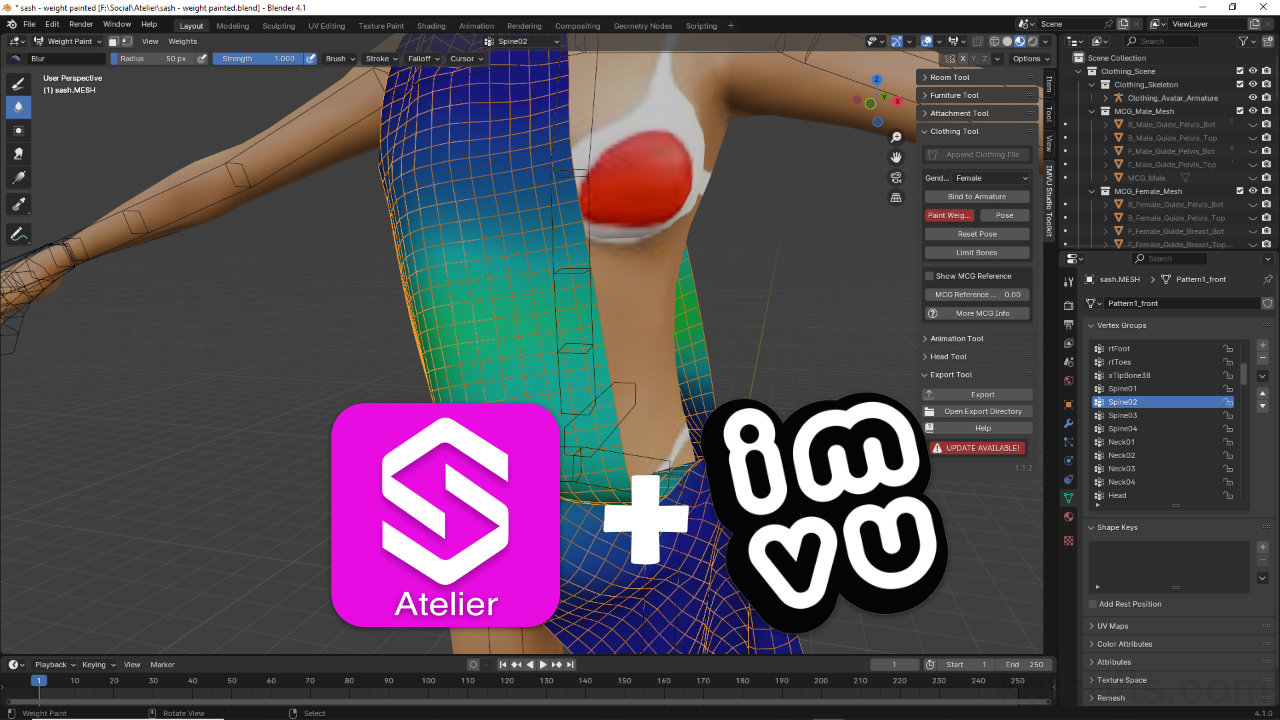
Task: Enable Show MCG Reference checkbox
Action: tap(929, 276)
